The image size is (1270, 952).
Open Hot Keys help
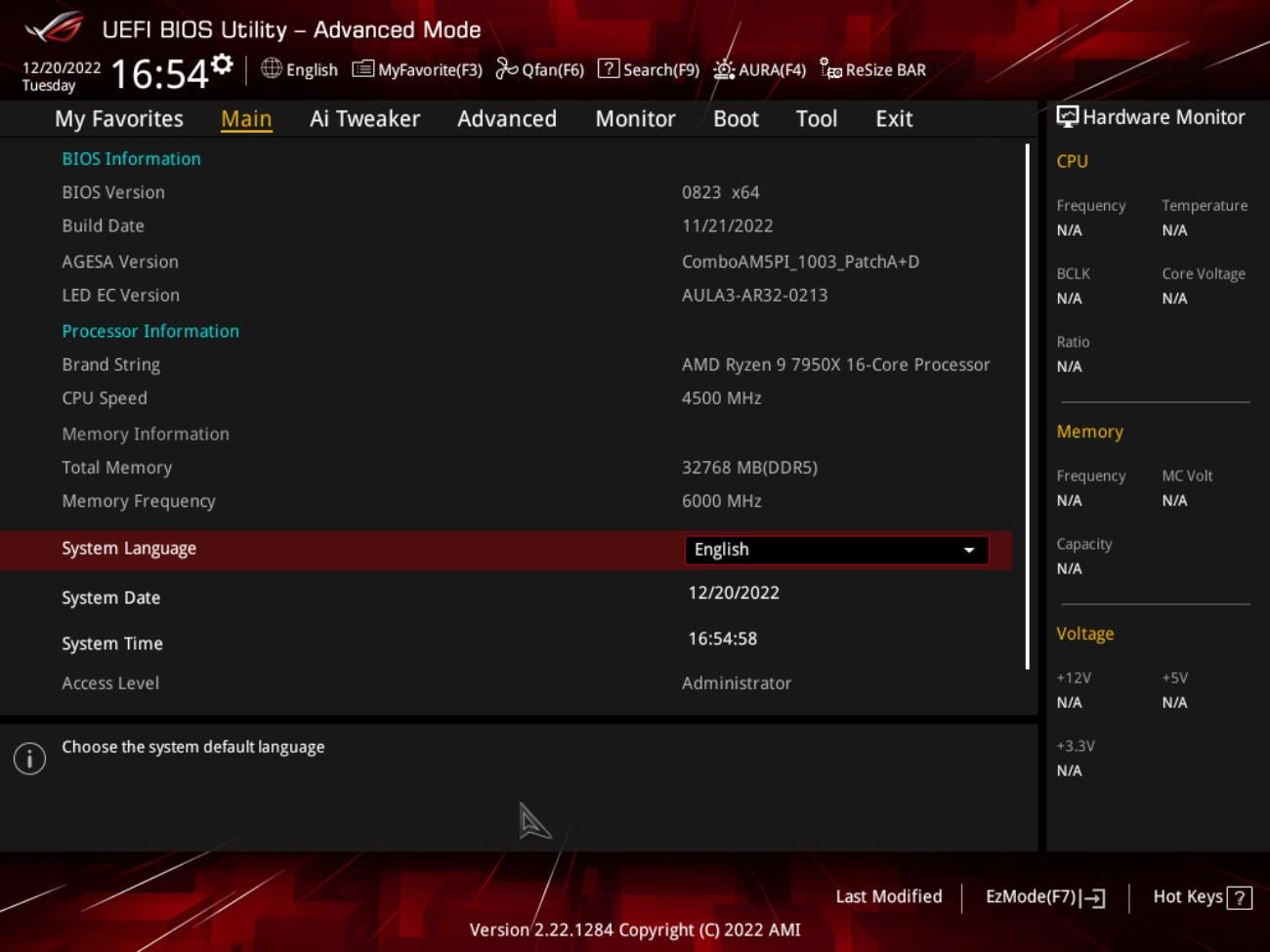click(x=1203, y=897)
